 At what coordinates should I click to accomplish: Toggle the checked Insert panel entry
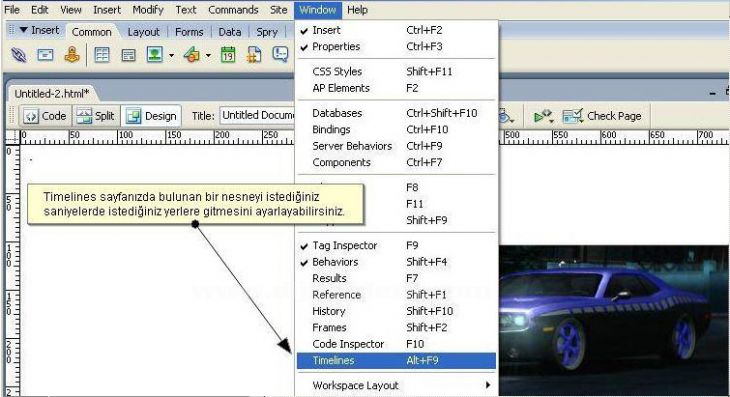coord(396,30)
